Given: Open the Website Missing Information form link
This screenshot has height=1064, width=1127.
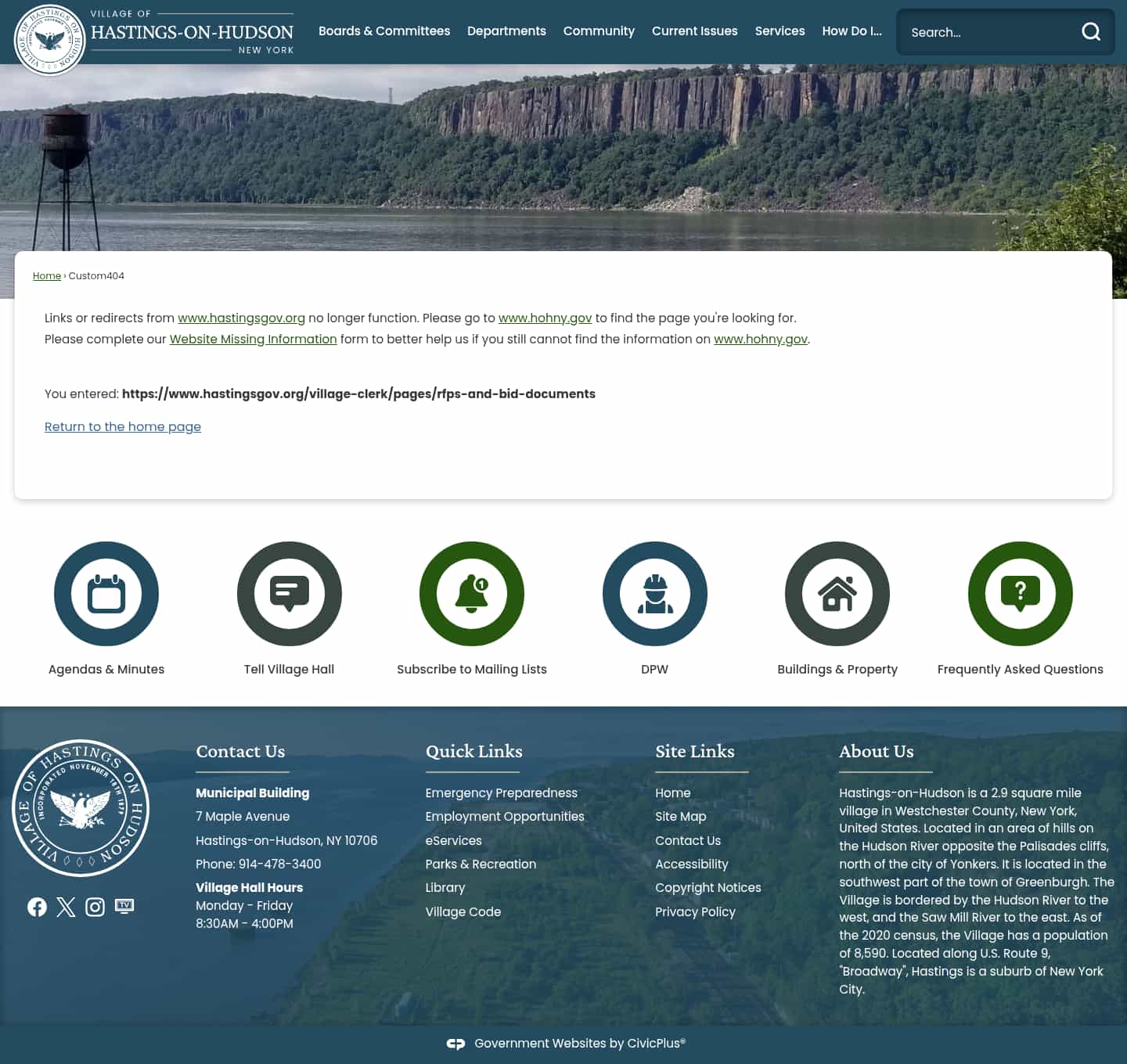Looking at the screenshot, I should point(253,339).
